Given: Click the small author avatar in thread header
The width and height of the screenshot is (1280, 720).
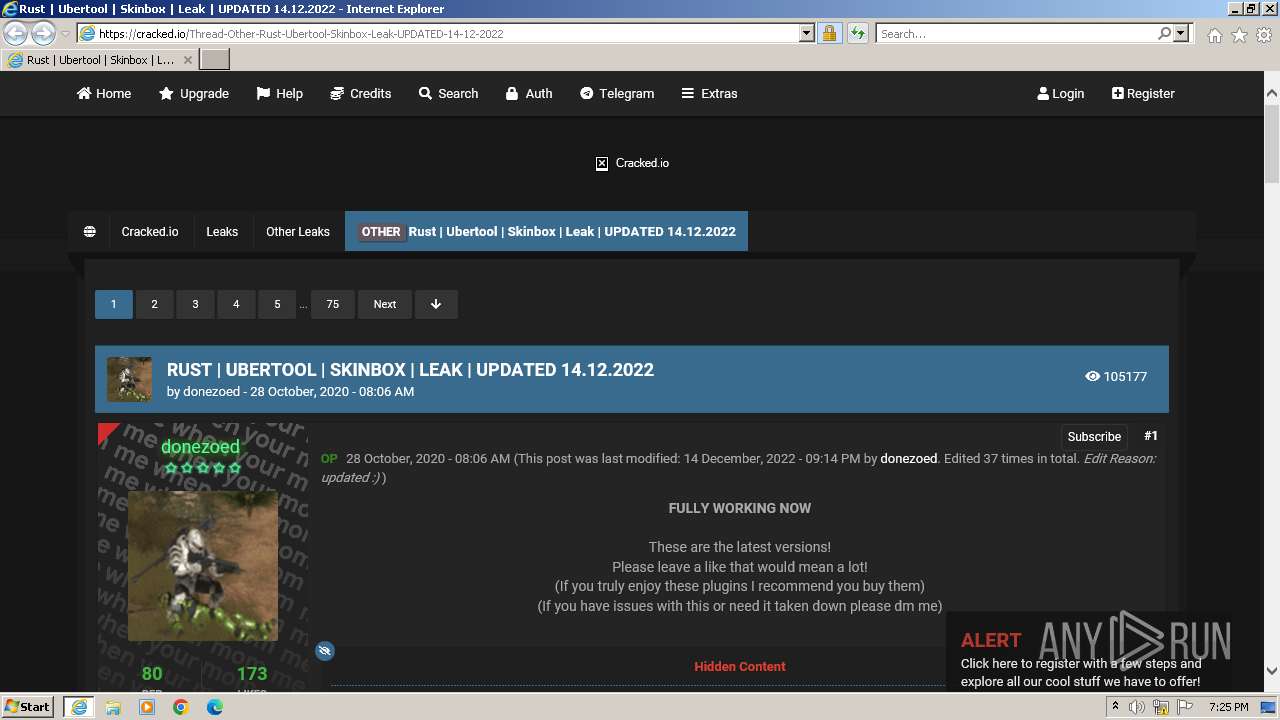Looking at the screenshot, I should point(129,379).
